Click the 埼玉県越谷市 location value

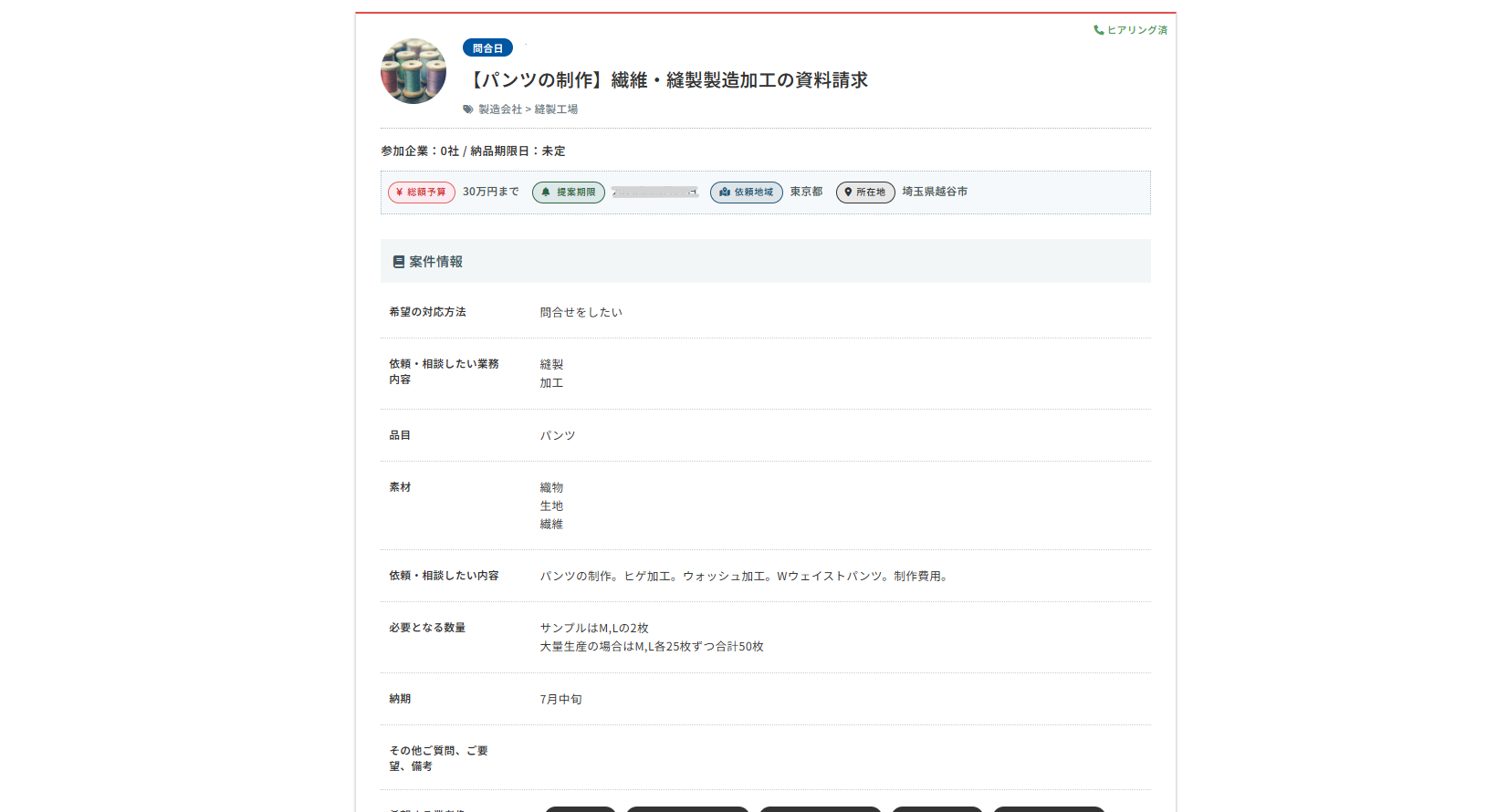935,192
